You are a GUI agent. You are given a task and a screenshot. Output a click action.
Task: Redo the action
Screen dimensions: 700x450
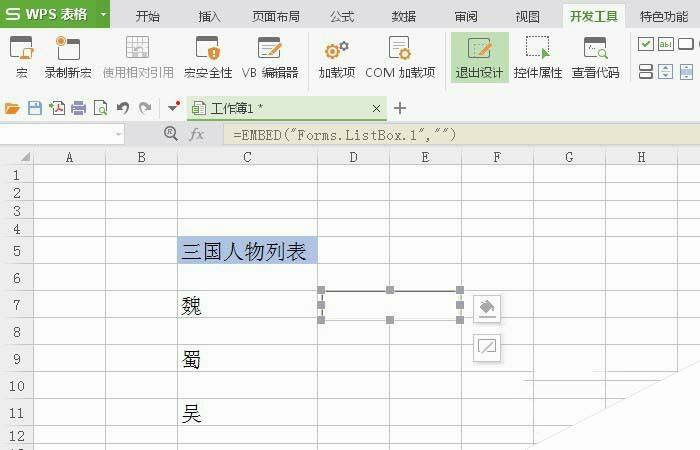point(145,108)
